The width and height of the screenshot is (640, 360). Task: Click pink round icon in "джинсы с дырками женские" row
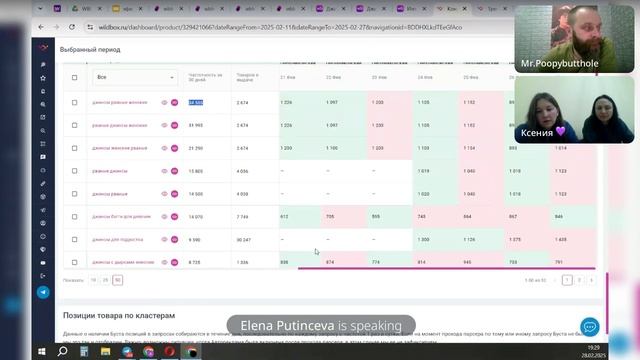click(x=174, y=262)
